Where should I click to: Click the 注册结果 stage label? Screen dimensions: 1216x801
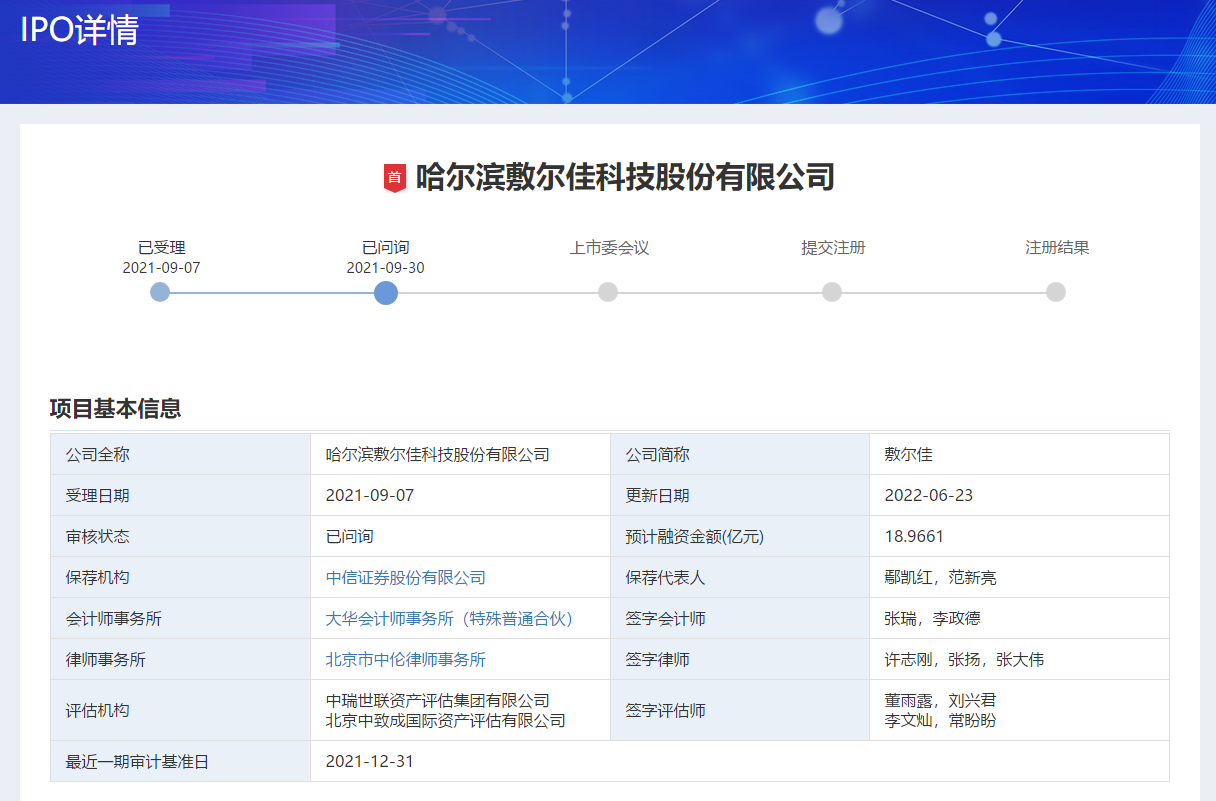[1057, 248]
